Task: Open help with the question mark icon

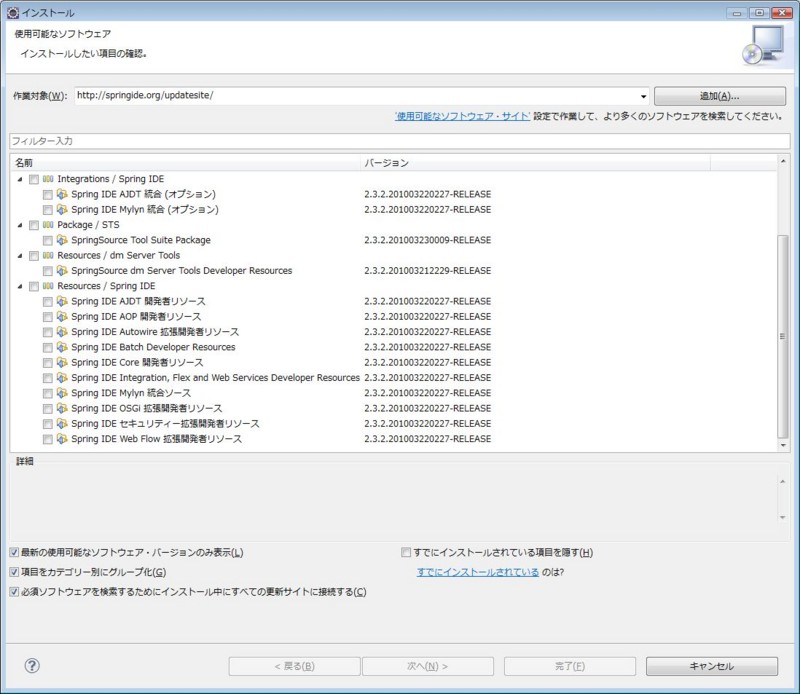Action: tap(32, 665)
